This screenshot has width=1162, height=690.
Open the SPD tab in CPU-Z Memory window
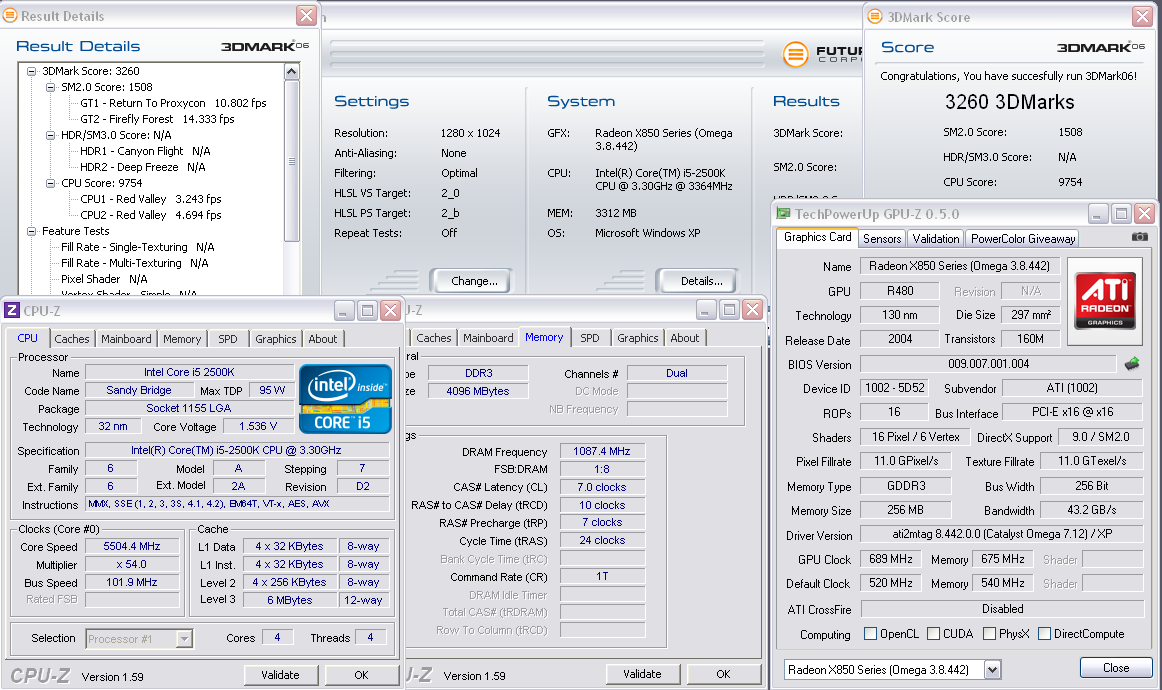click(x=590, y=338)
